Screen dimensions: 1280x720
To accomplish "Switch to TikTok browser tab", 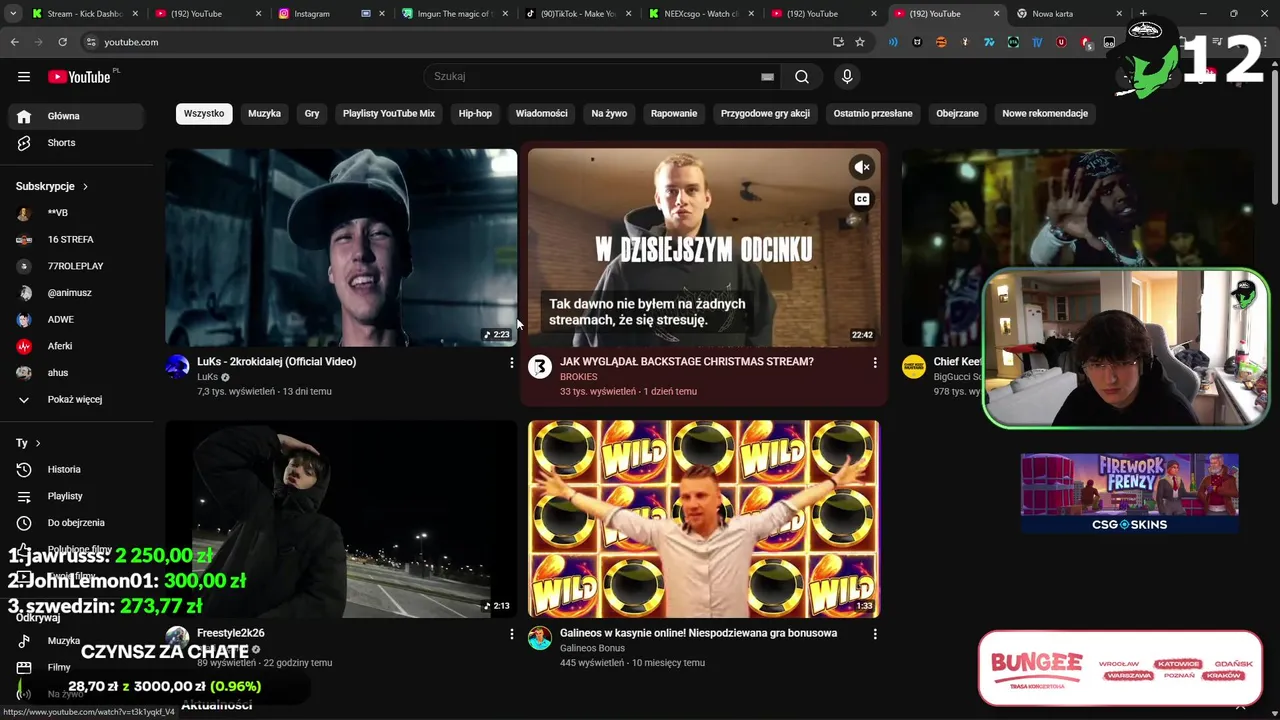I will [578, 14].
